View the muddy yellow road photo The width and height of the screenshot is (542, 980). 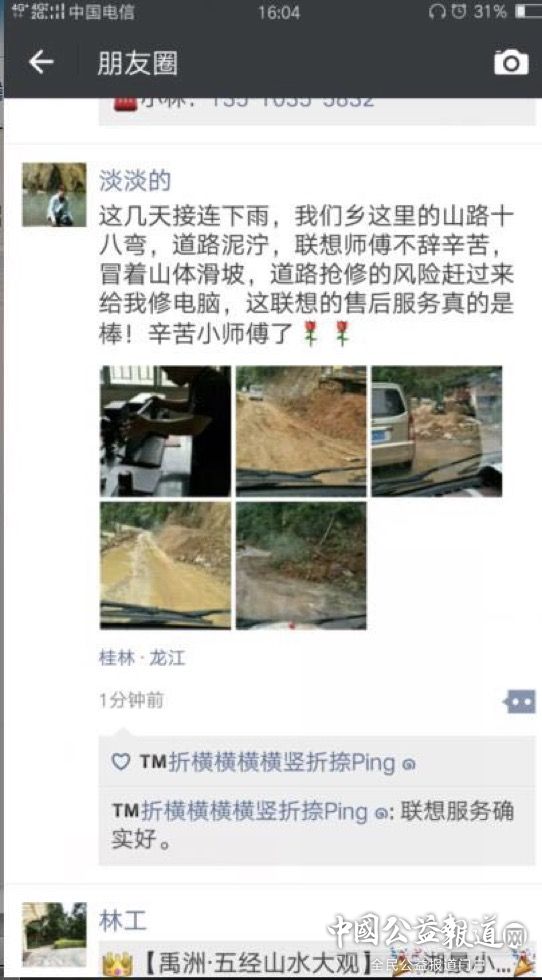pos(165,565)
